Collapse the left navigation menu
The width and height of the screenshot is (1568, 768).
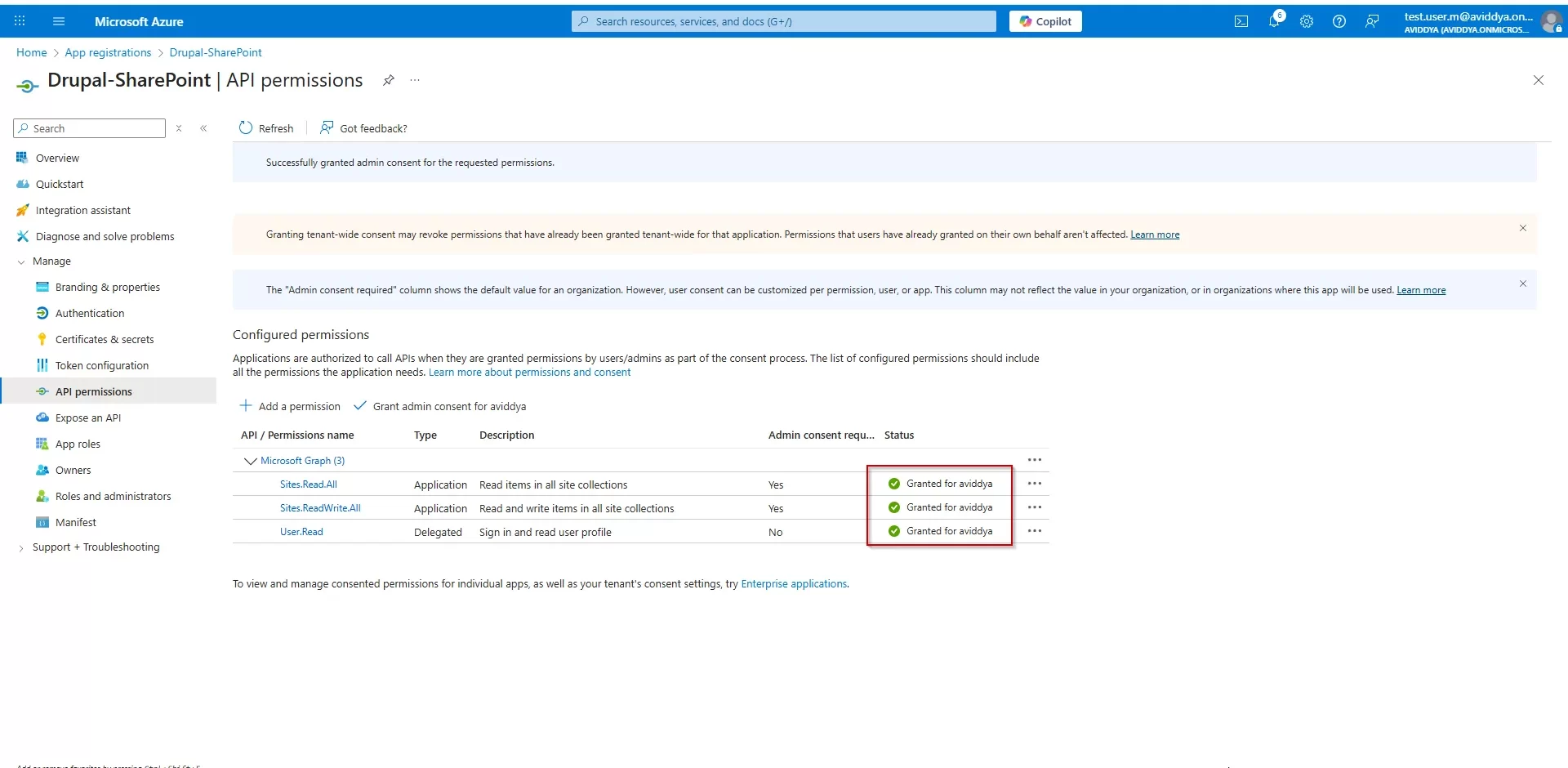(203, 128)
